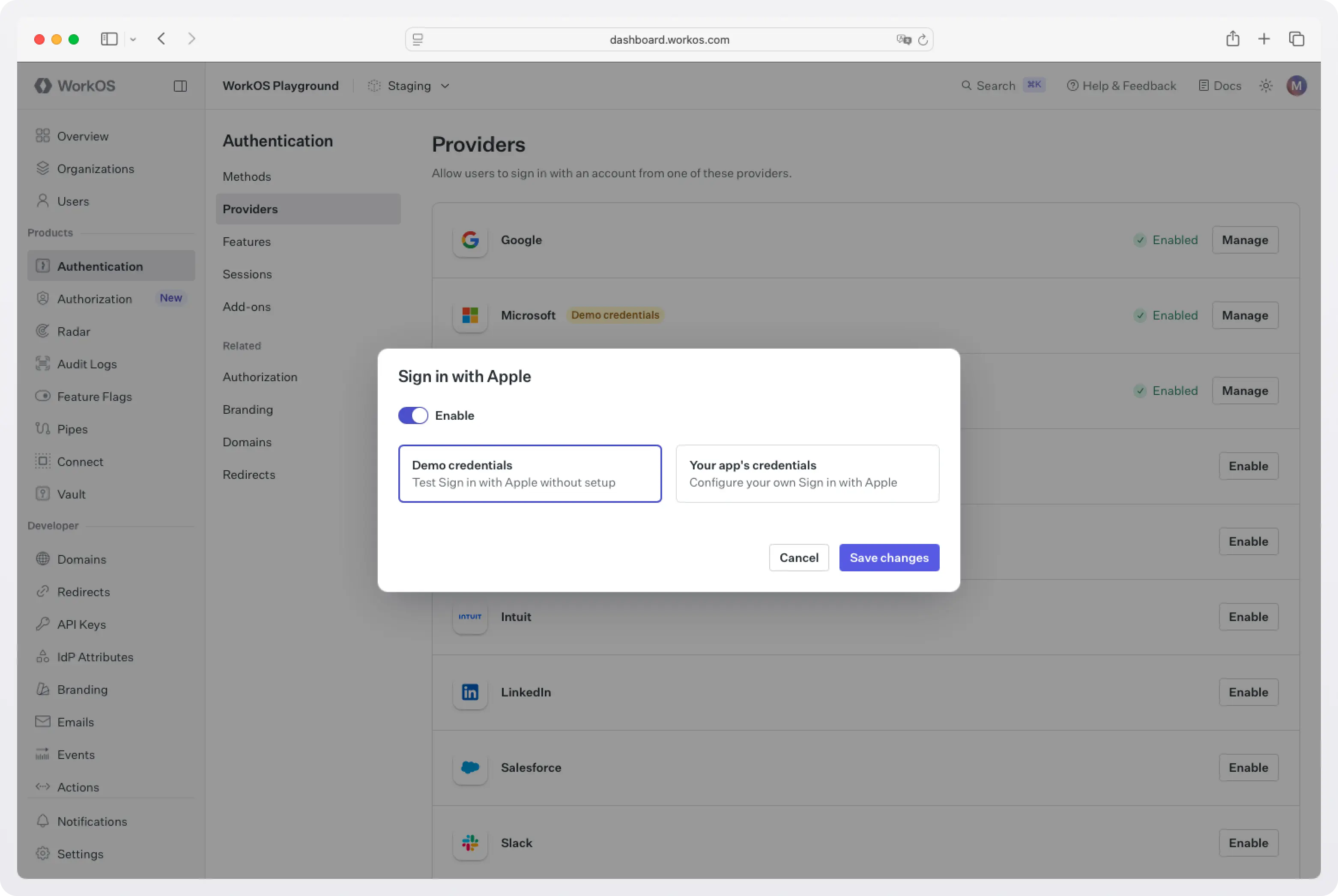Collapse the sidebar panel icon
1338x896 pixels.
click(x=181, y=86)
